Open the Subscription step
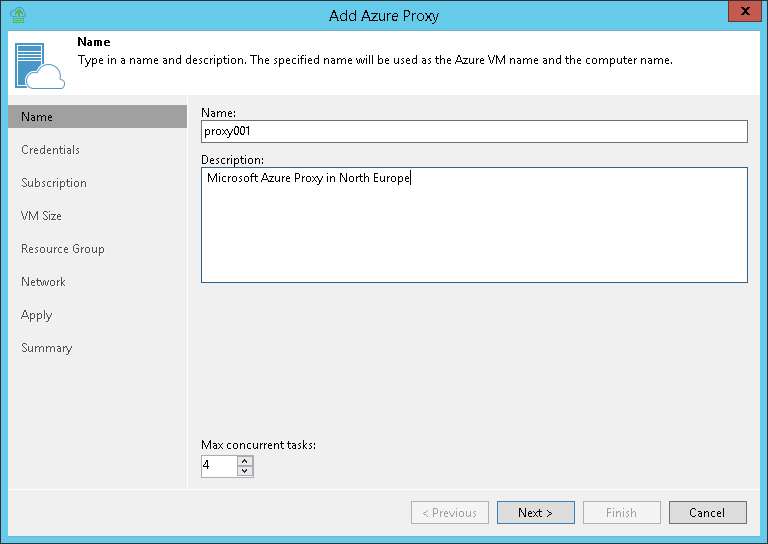 pos(54,183)
